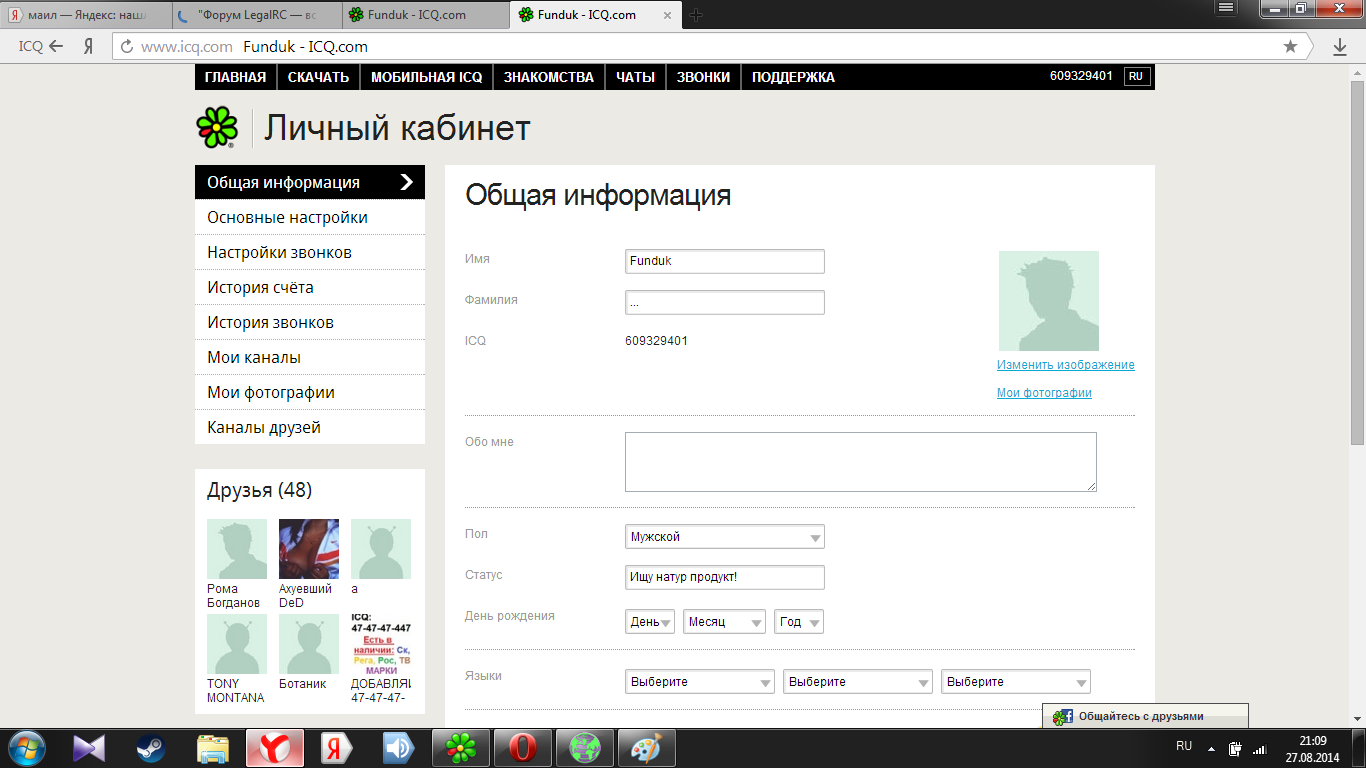
Task: Click the second Yandex 'Я' taskbar icon
Action: (x=337, y=748)
